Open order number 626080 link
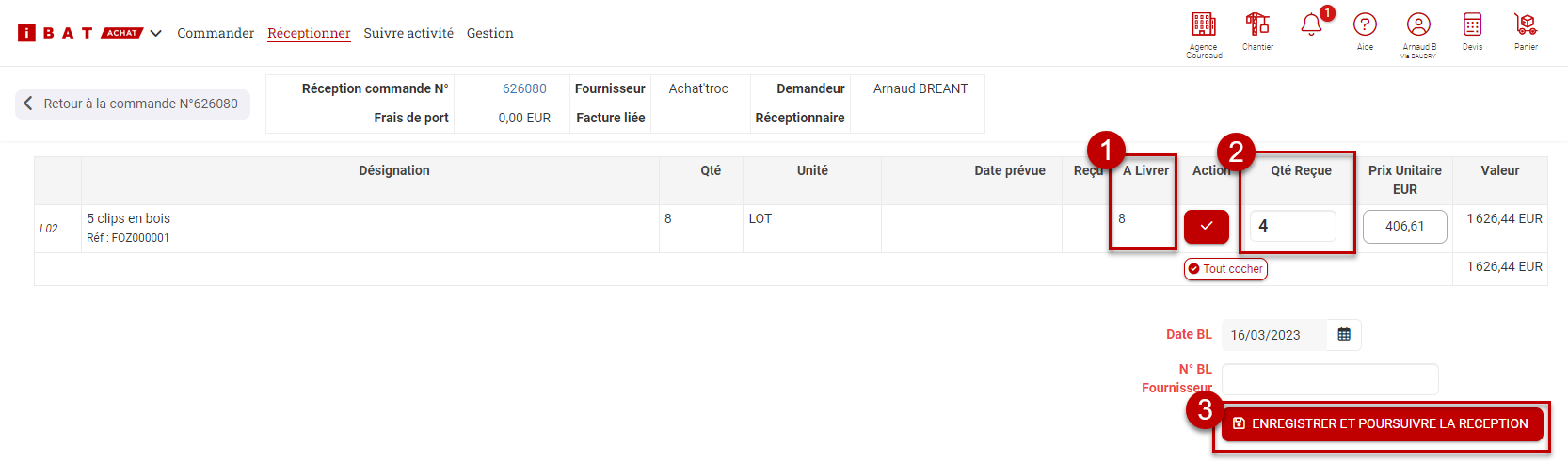Screen dimensions: 1568x463 tap(524, 88)
